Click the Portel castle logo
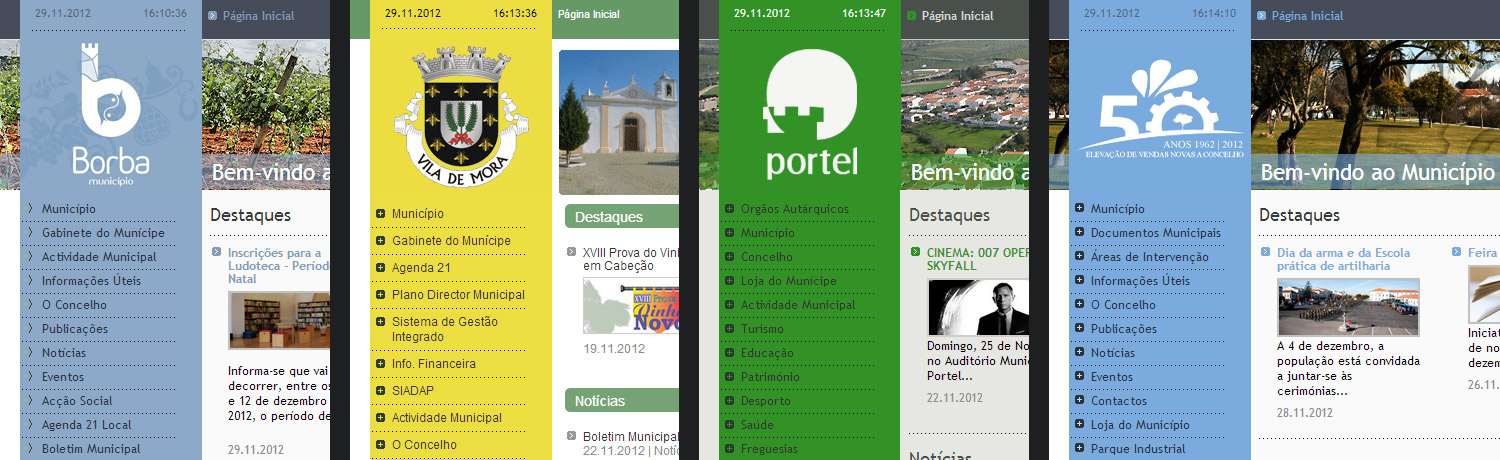 pos(811,114)
